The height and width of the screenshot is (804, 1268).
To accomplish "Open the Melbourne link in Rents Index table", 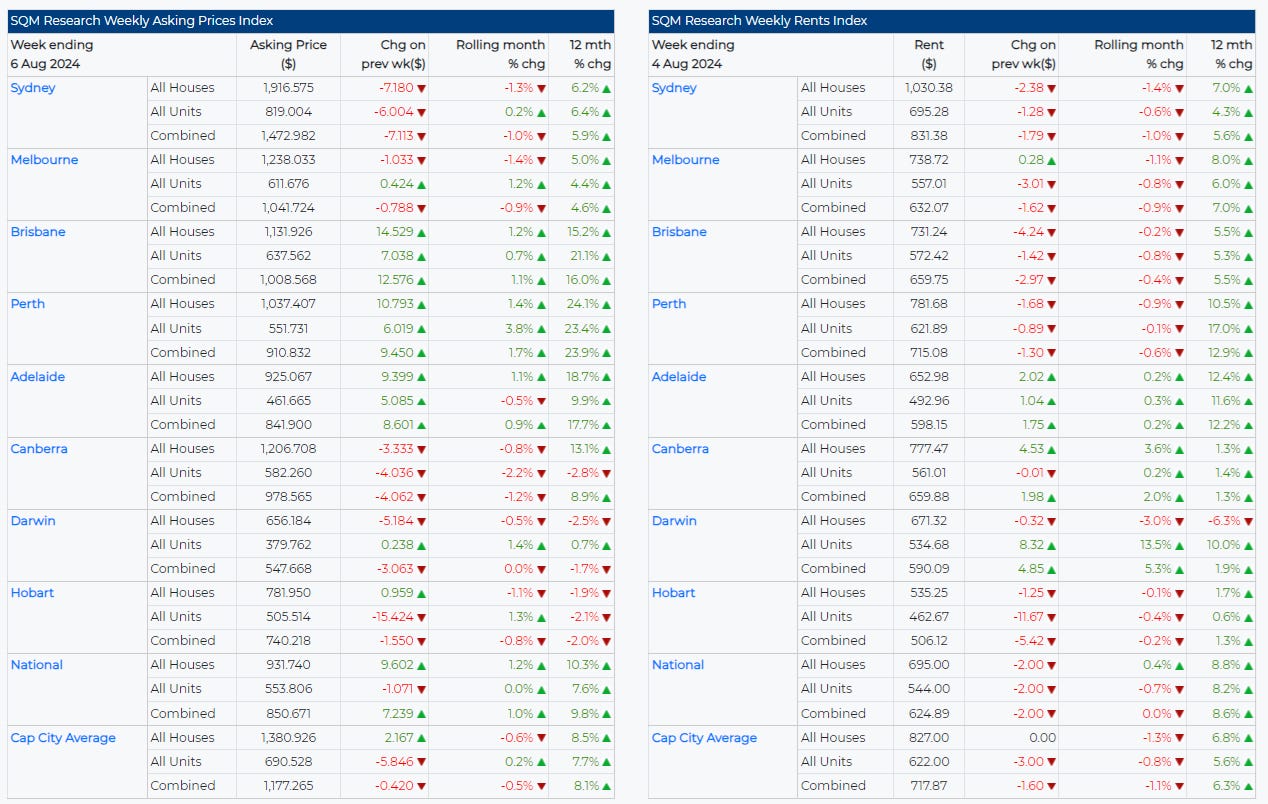I will [685, 160].
